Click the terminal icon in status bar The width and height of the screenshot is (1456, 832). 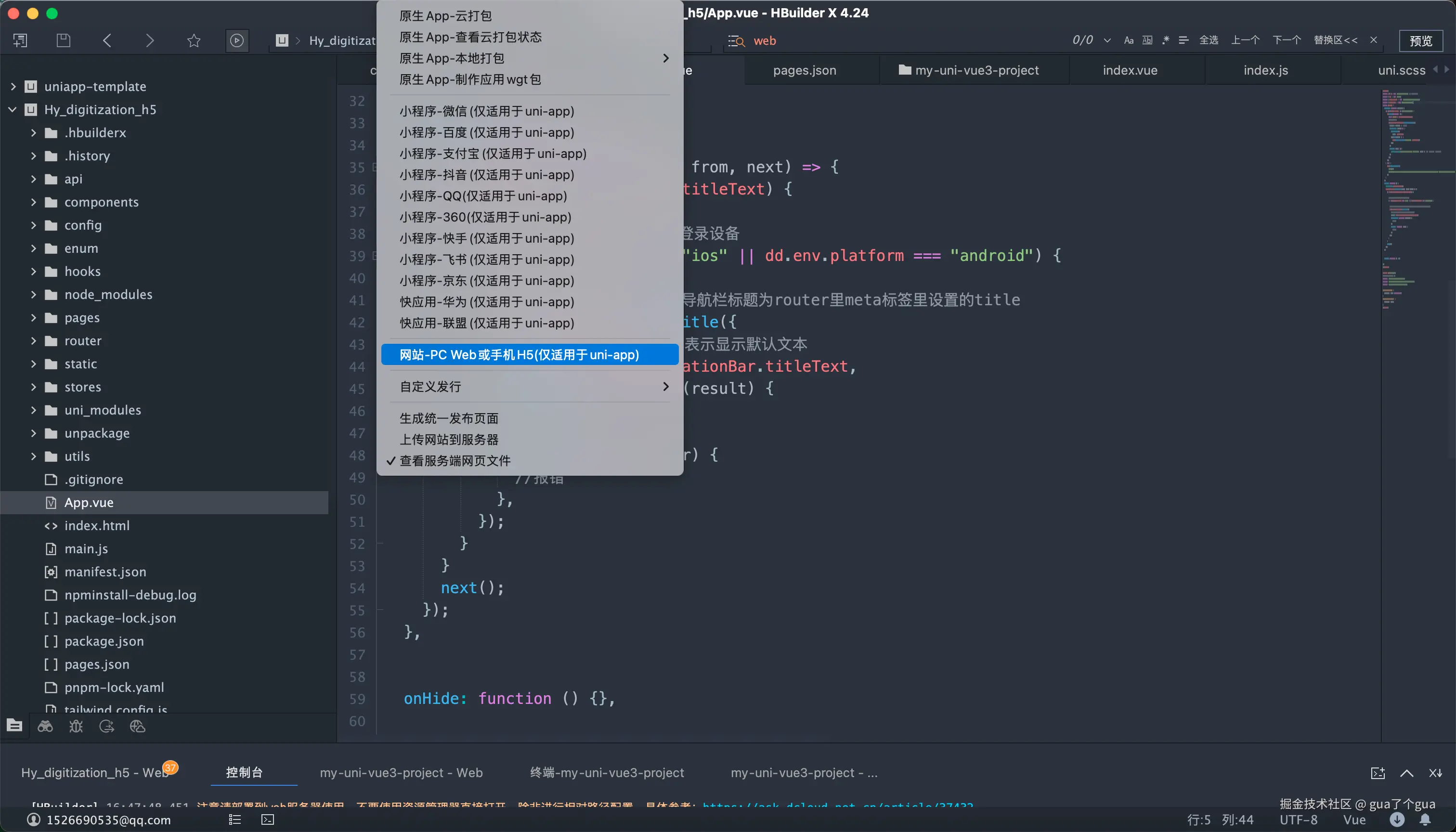click(x=267, y=819)
